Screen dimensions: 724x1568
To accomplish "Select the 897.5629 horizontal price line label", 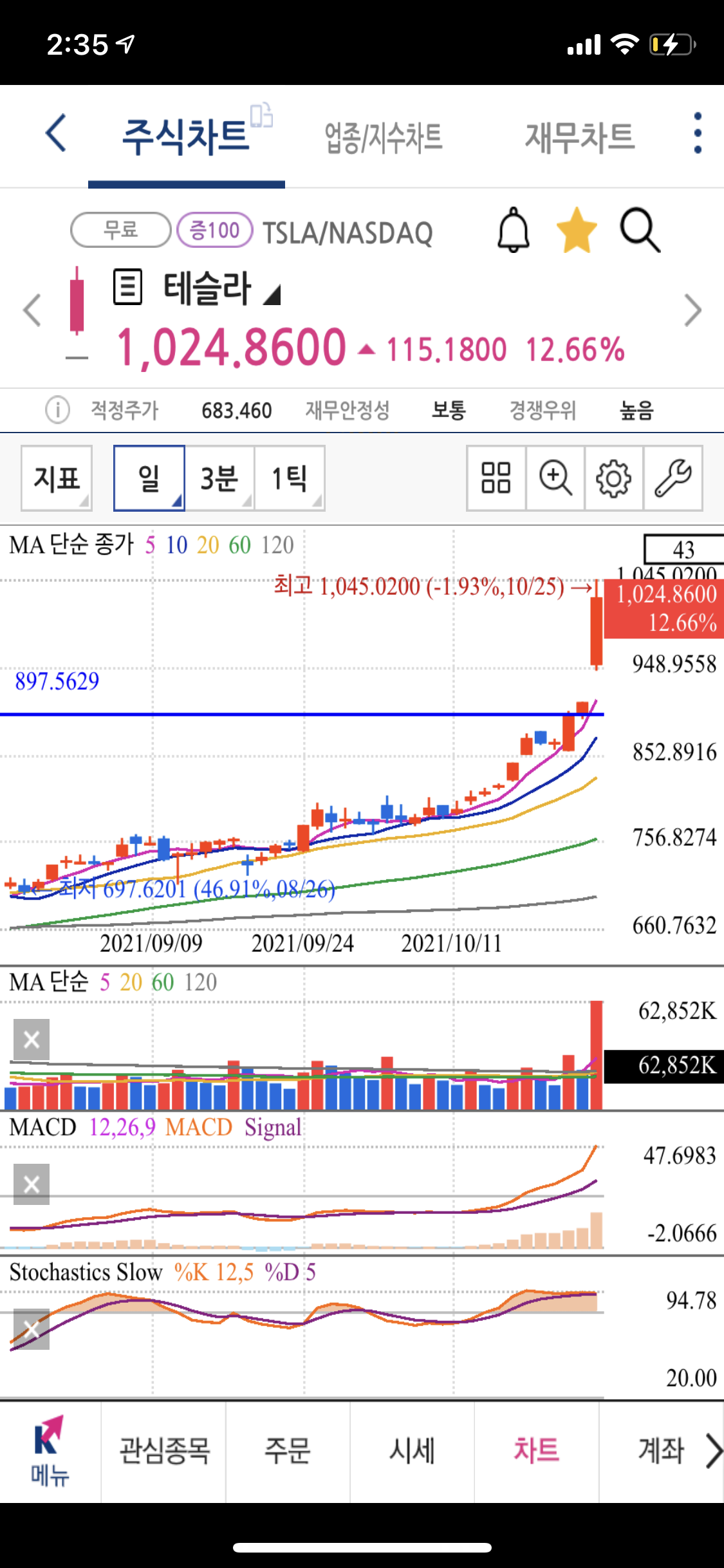I will [57, 681].
